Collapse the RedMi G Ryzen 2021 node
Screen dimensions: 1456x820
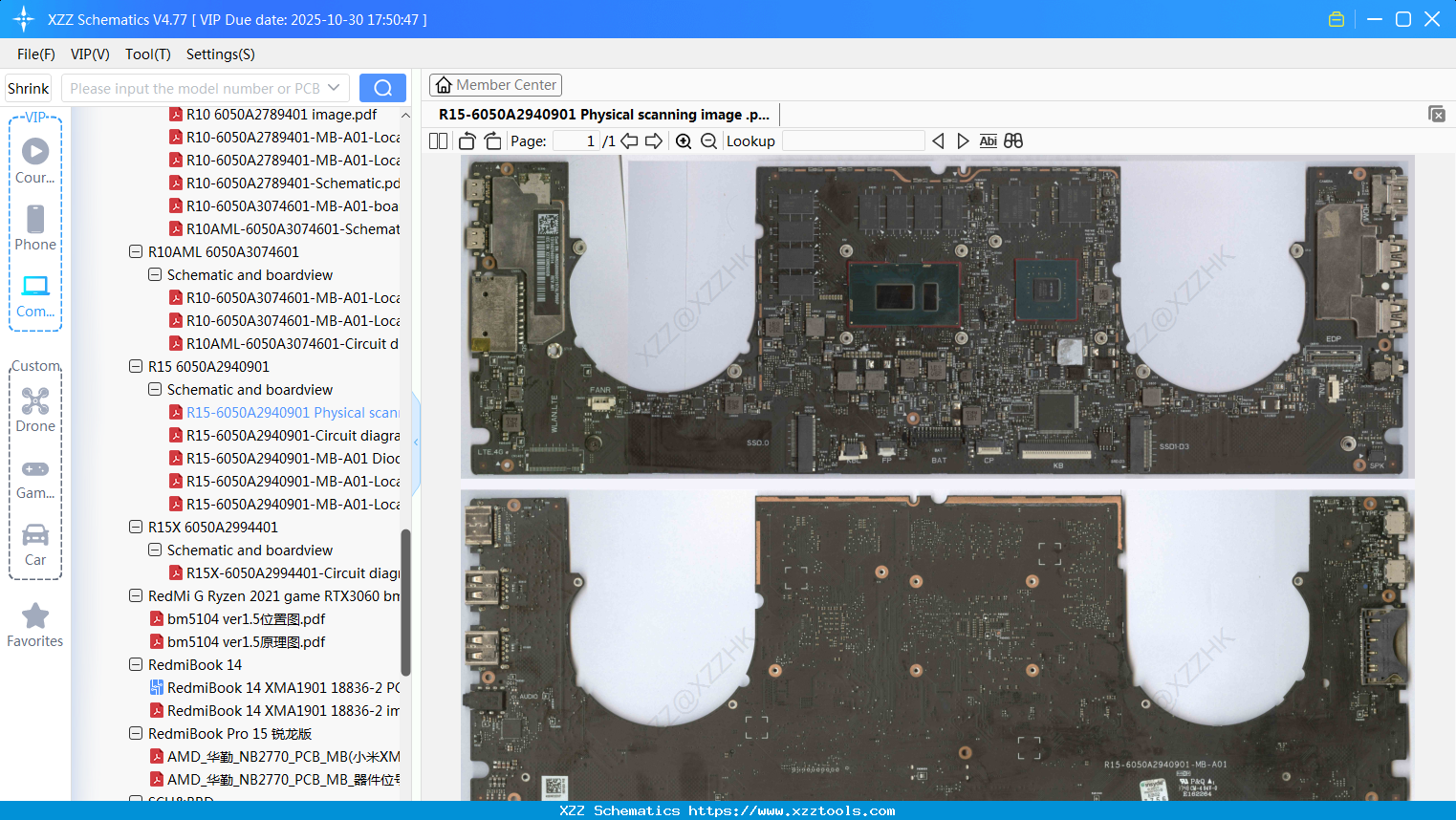coord(136,596)
